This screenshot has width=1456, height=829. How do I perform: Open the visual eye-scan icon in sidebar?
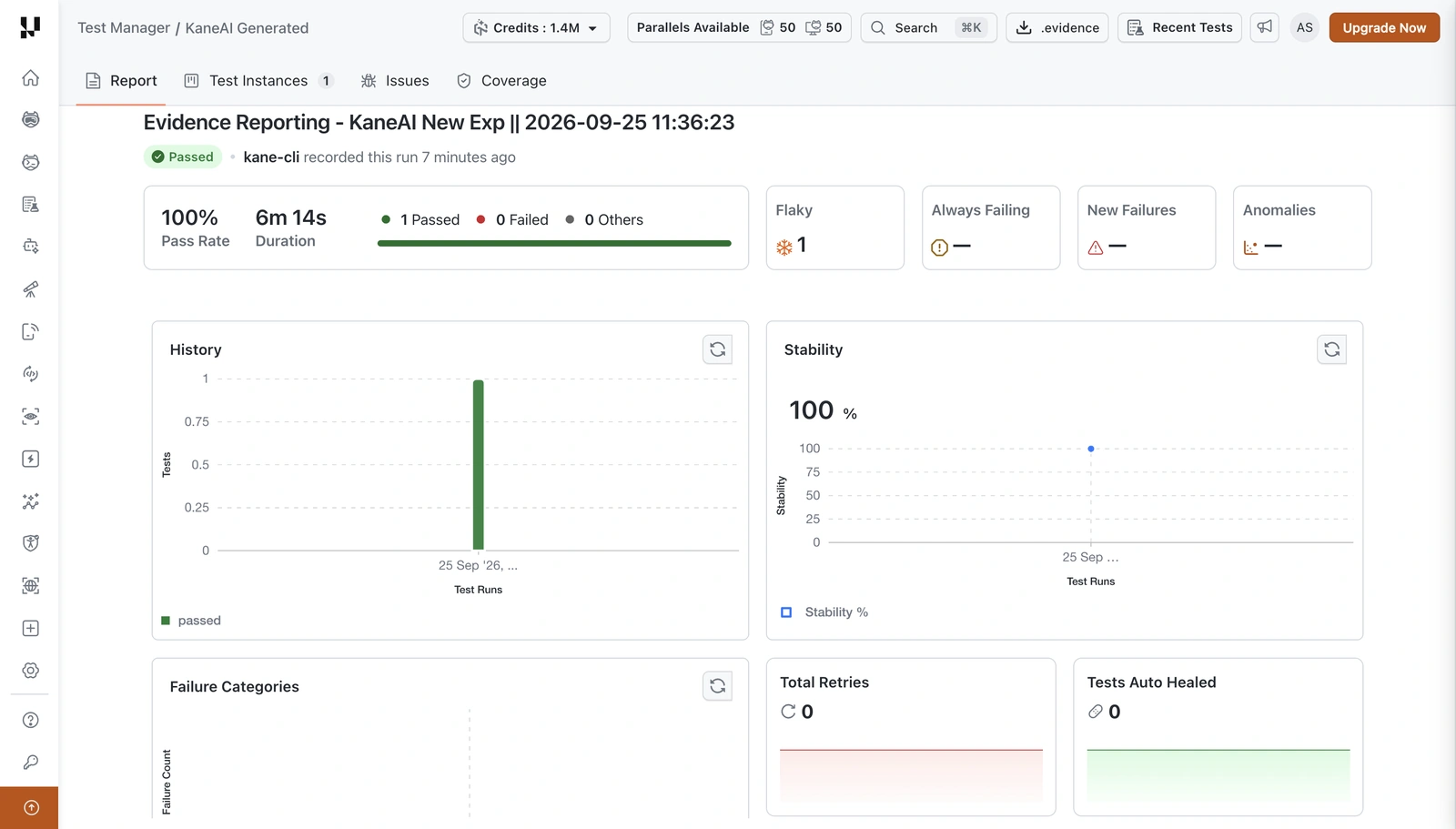[30, 417]
